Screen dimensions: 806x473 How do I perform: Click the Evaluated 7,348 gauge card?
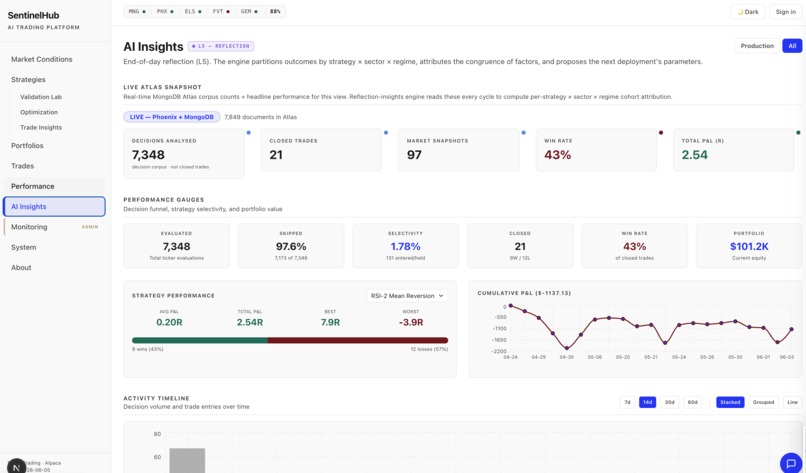tap(176, 246)
